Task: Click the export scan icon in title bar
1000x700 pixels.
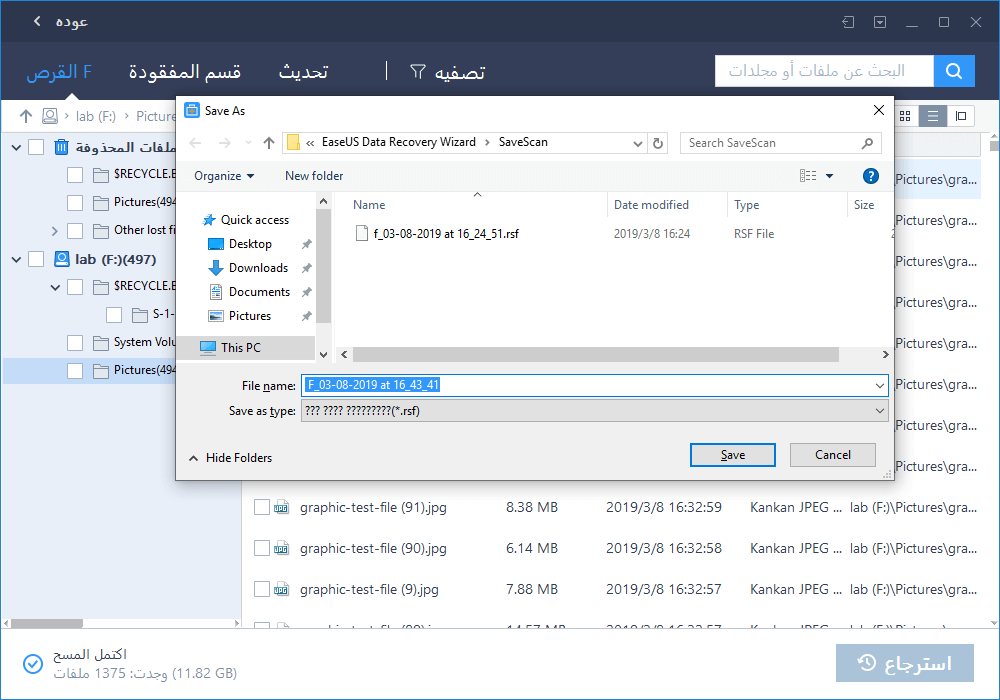Action: point(848,22)
